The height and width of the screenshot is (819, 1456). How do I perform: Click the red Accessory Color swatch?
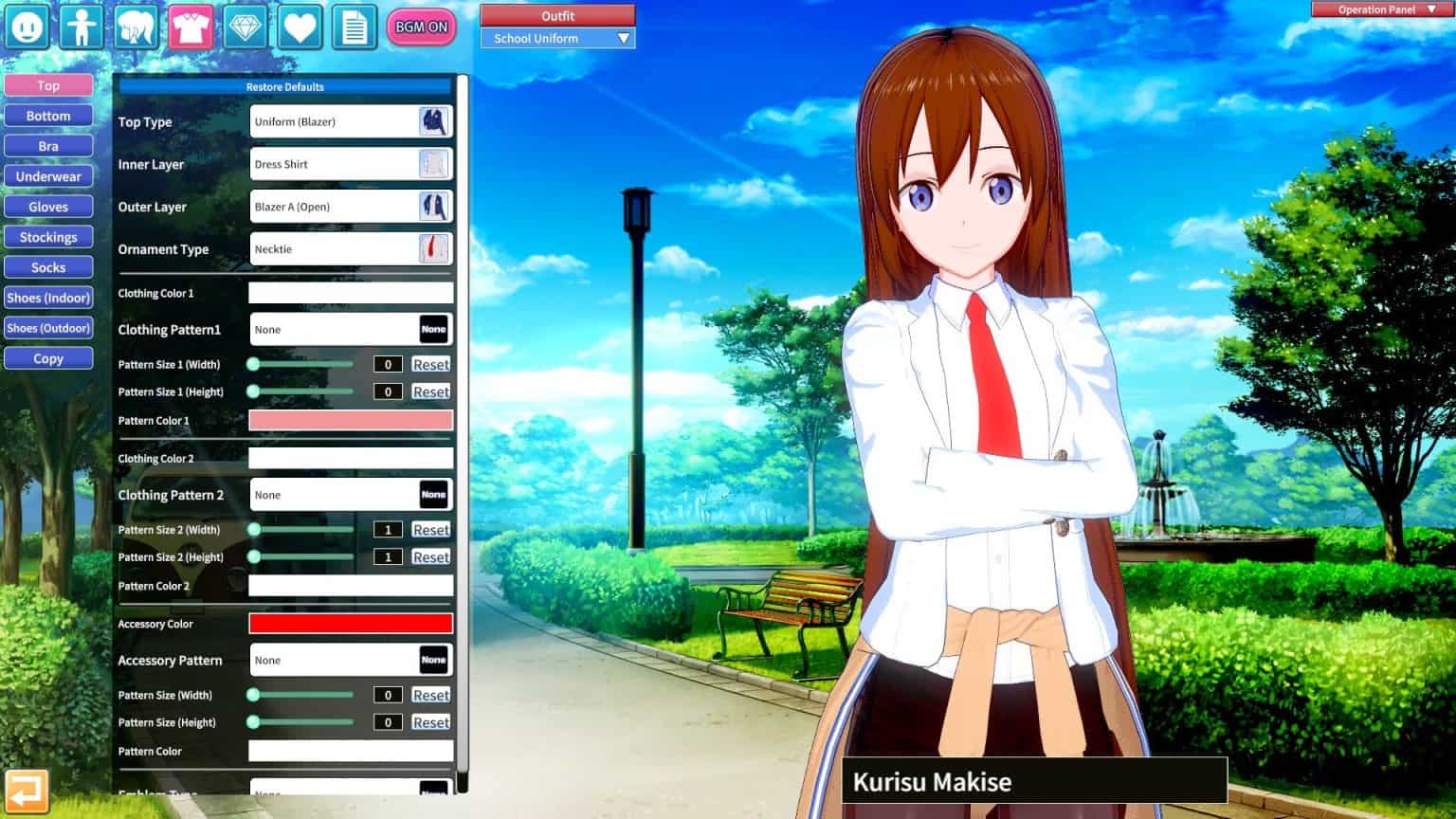pos(351,623)
